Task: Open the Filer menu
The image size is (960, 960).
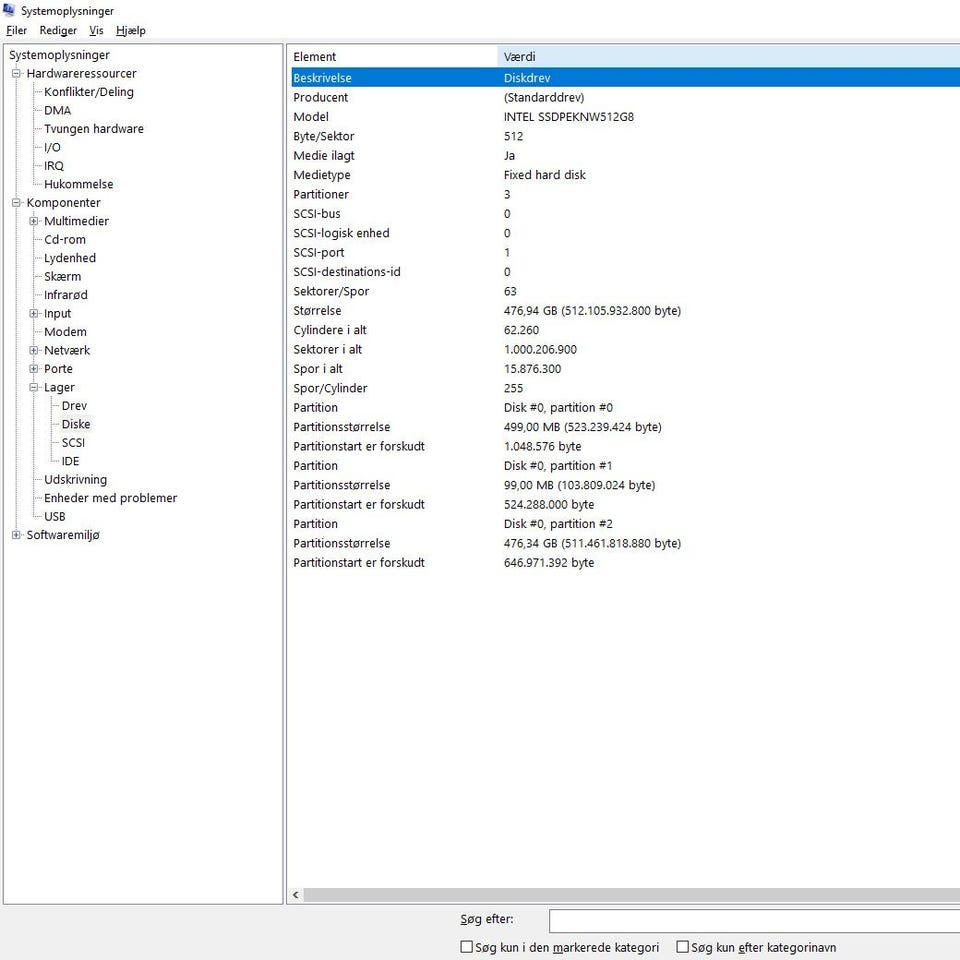Action: click(x=16, y=30)
